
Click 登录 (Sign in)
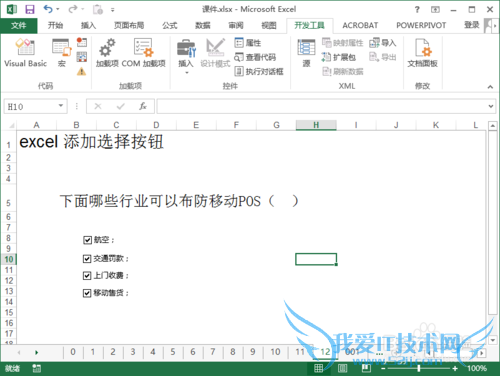(x=472, y=25)
